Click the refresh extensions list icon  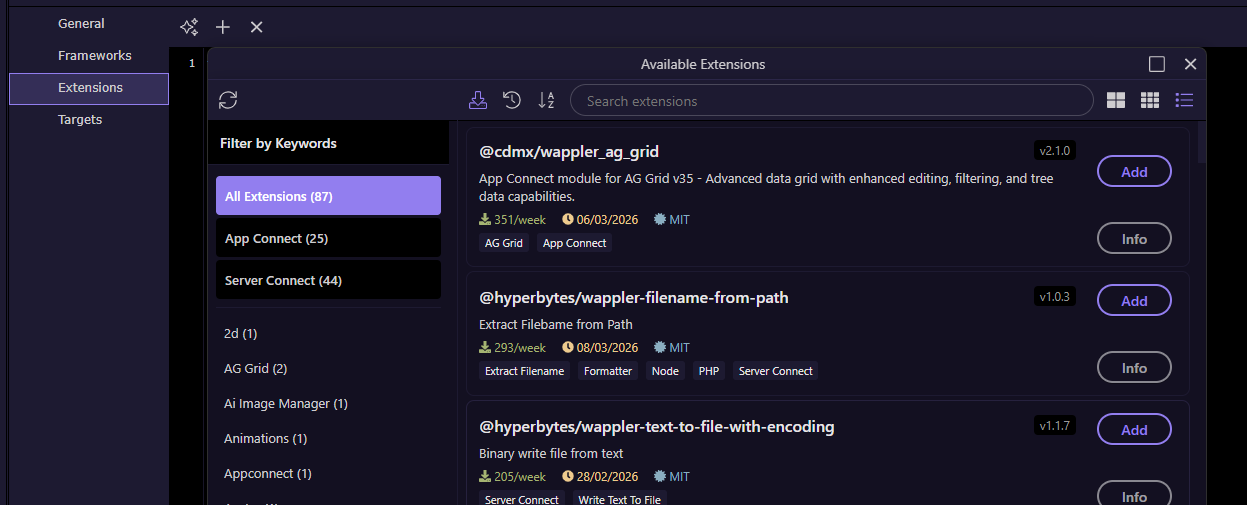(x=228, y=100)
